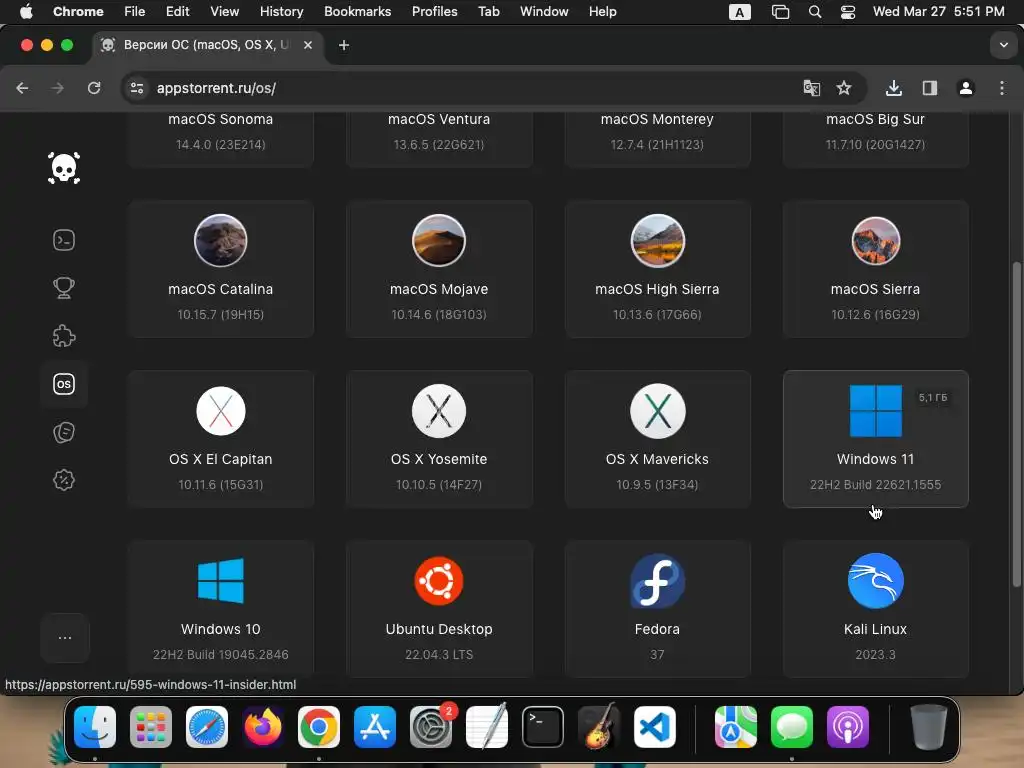Open site information icon in address bar

136,88
